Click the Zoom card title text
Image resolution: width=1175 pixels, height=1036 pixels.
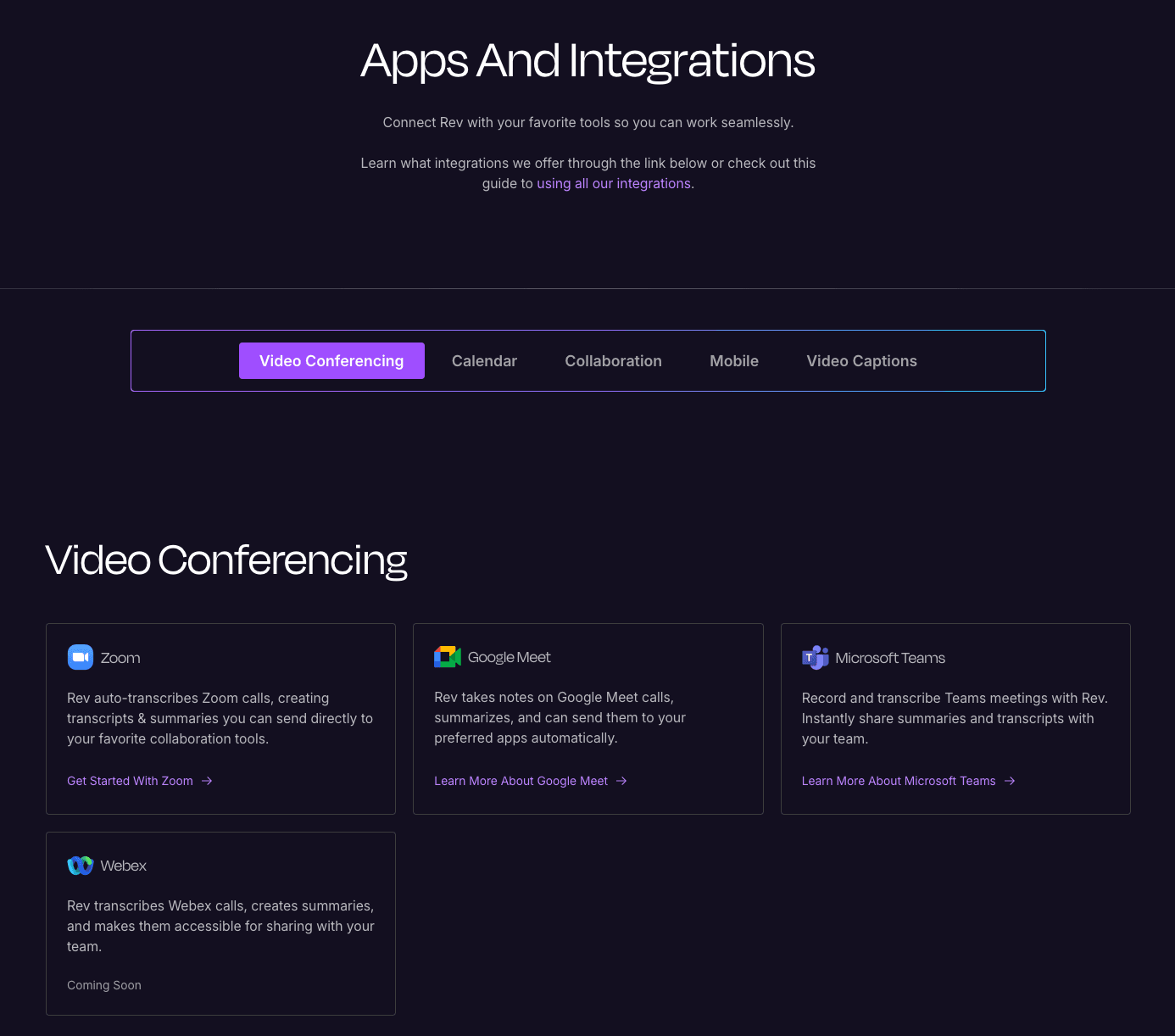coord(120,658)
